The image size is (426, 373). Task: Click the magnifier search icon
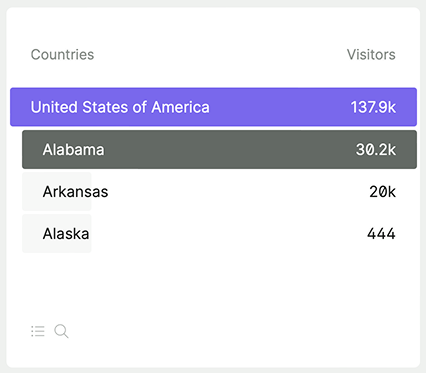(61, 331)
